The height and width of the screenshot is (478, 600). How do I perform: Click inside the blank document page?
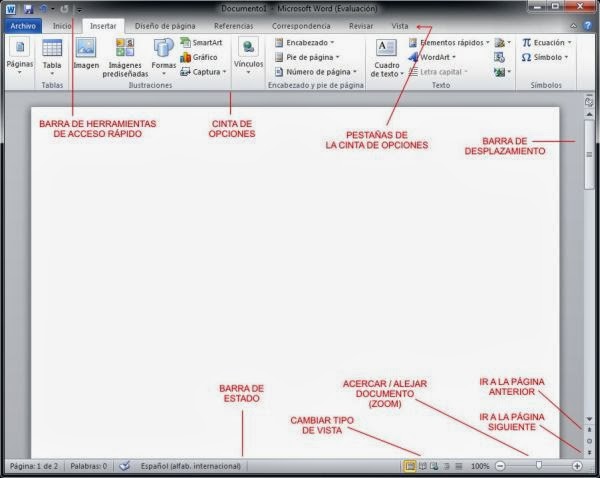tap(295, 282)
